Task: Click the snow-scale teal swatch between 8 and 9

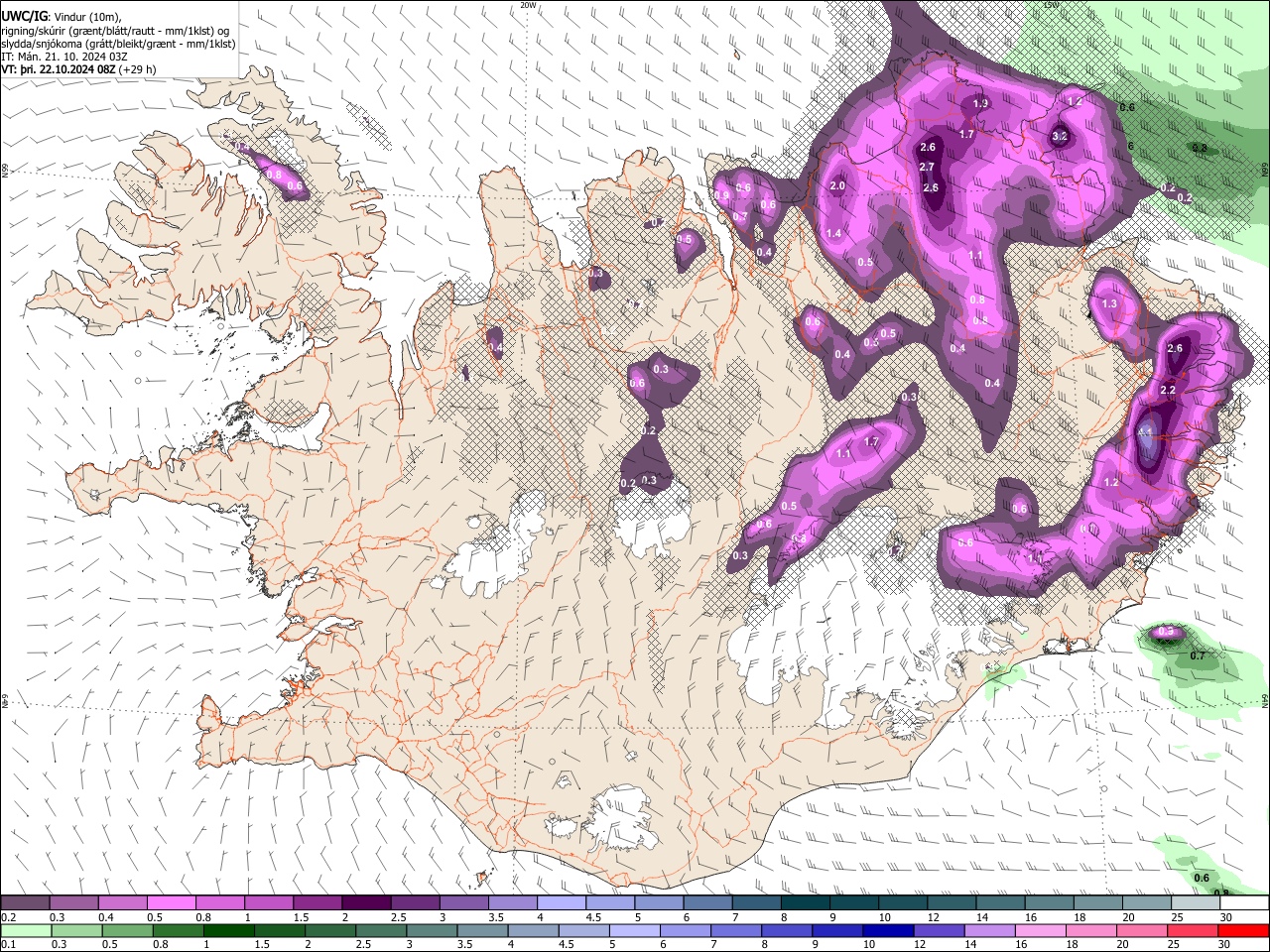Action: coord(805,903)
